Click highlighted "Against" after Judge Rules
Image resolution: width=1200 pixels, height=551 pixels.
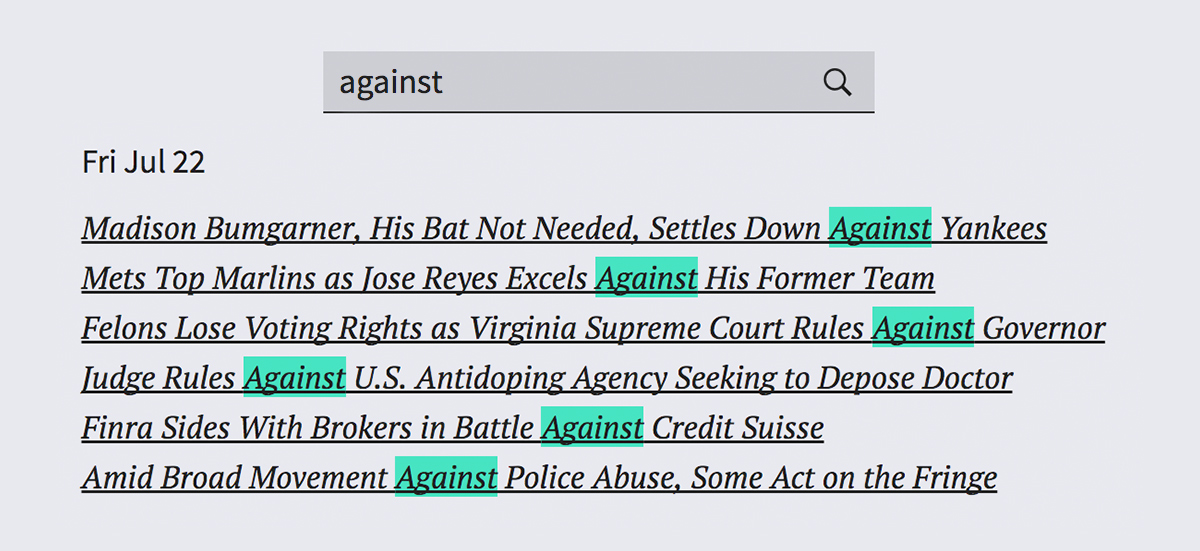tap(295, 378)
